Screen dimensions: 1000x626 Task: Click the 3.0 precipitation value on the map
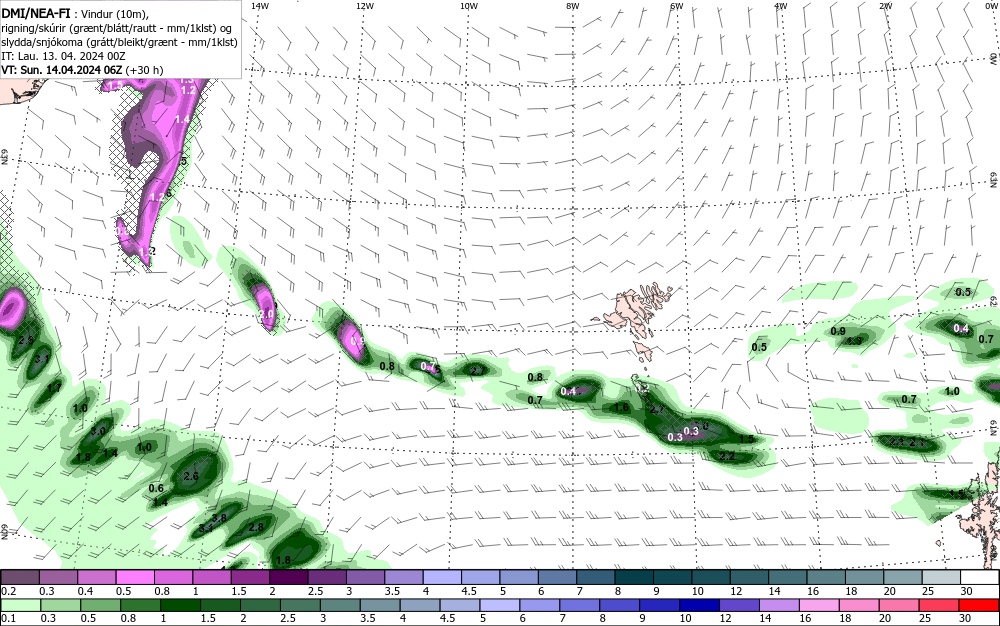(x=98, y=432)
